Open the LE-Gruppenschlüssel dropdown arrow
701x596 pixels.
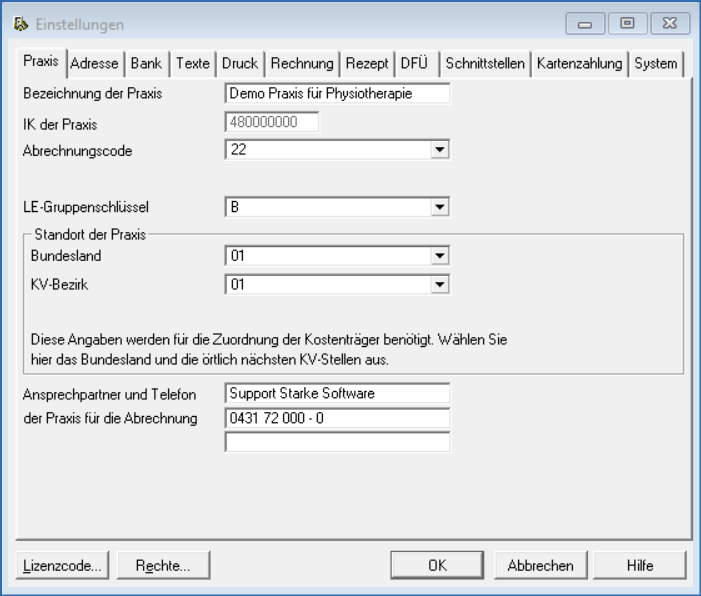tap(440, 207)
